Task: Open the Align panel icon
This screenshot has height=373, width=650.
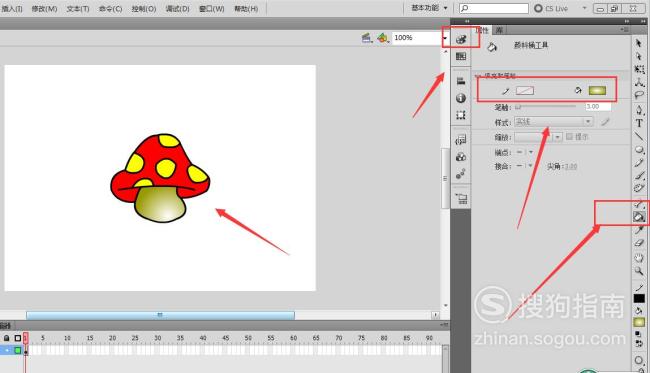Action: tap(461, 81)
